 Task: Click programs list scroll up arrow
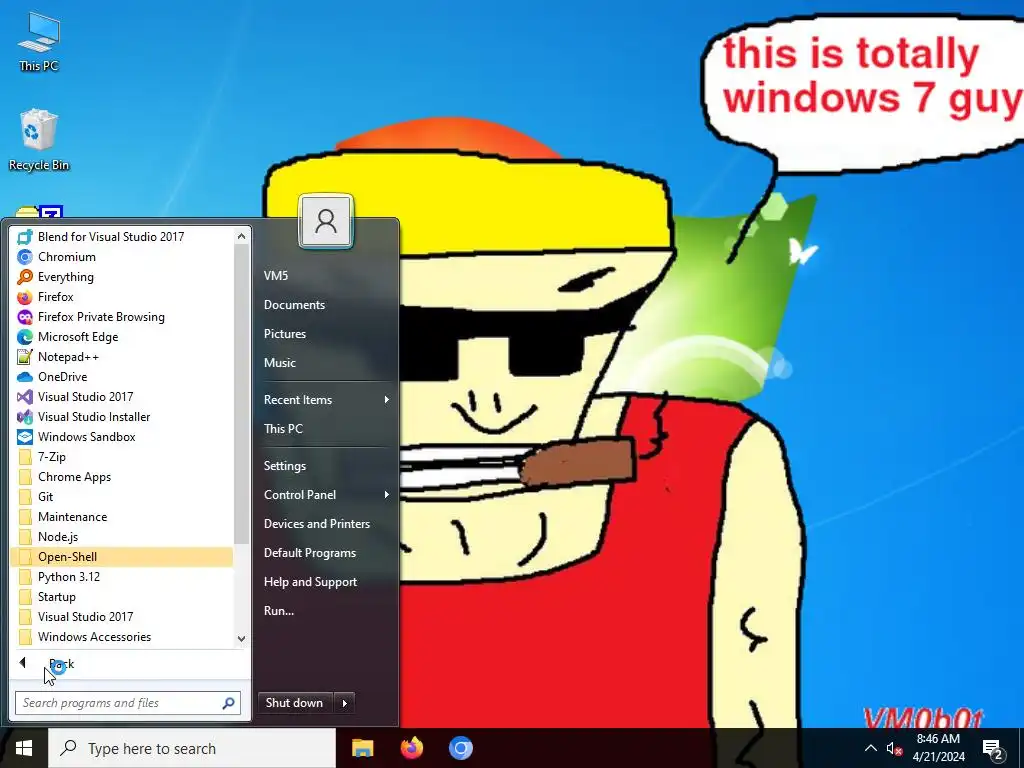(x=242, y=236)
